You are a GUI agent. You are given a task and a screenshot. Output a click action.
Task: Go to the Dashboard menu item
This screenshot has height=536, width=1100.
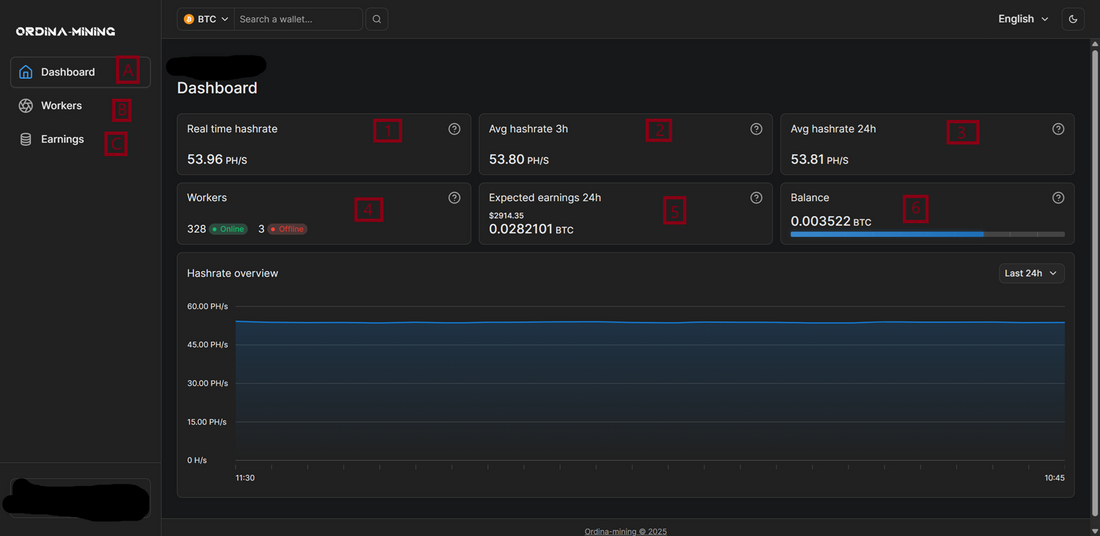(81, 72)
